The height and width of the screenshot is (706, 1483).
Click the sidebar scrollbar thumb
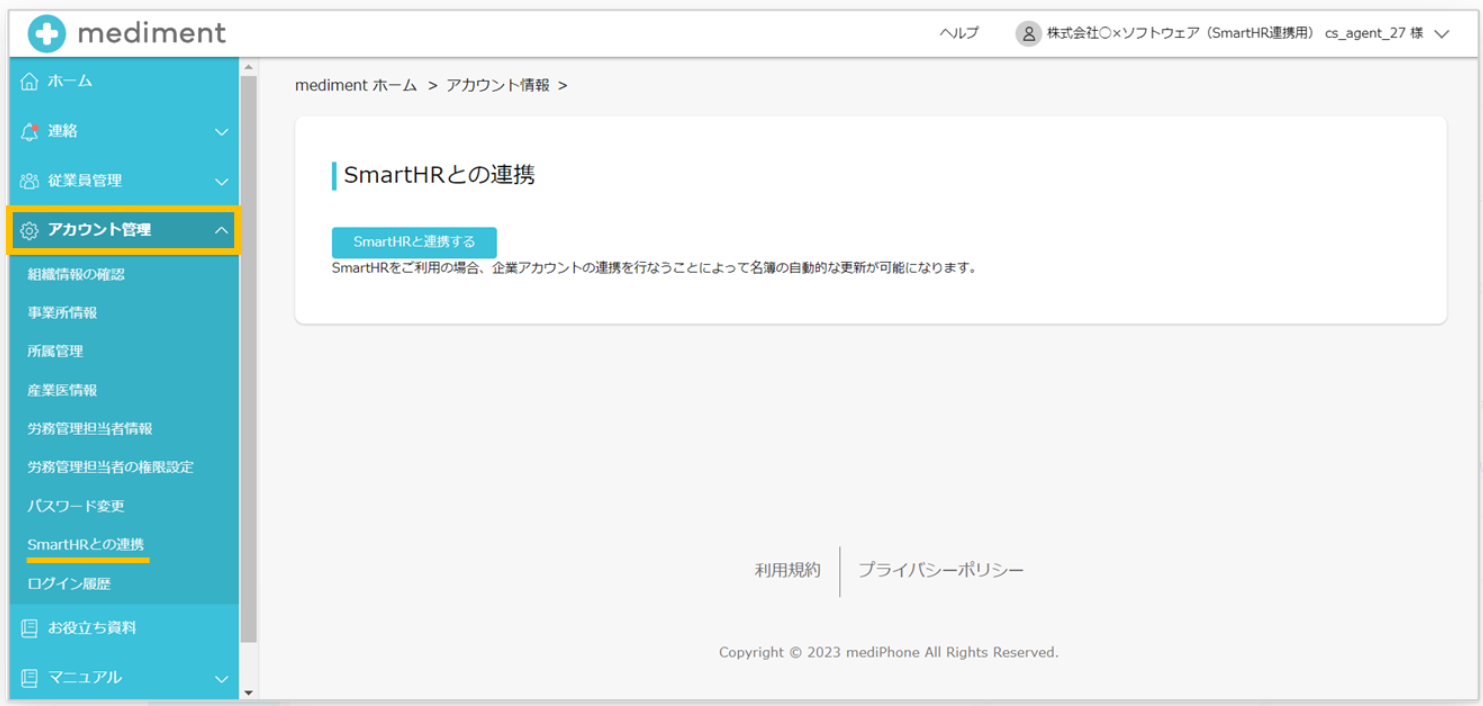pyautogui.click(x=248, y=358)
